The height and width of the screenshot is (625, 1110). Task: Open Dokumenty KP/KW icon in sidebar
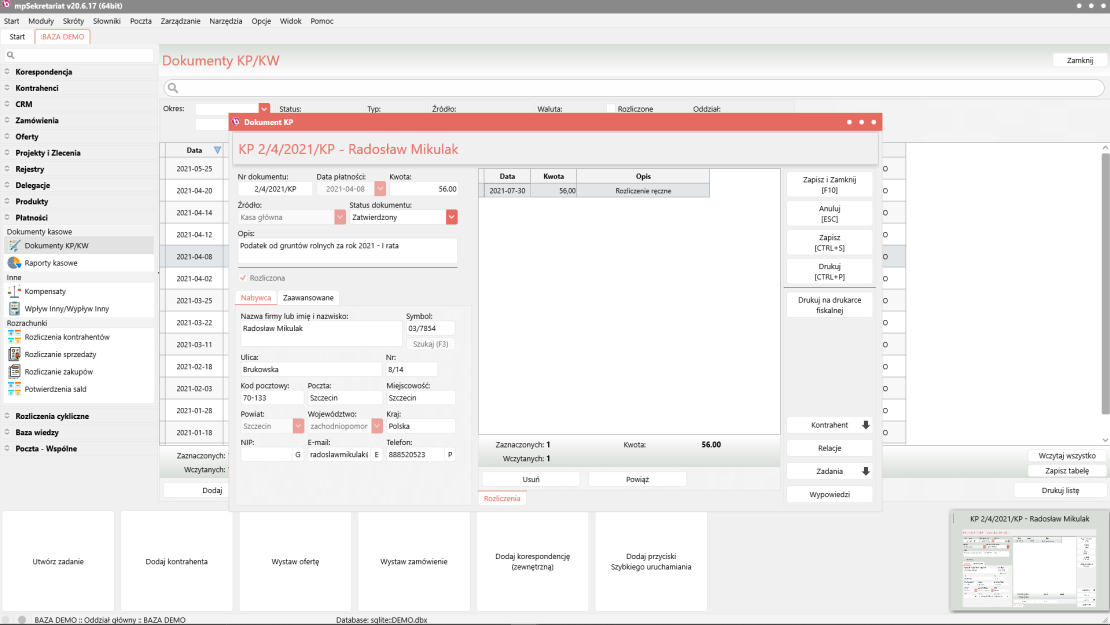point(15,245)
